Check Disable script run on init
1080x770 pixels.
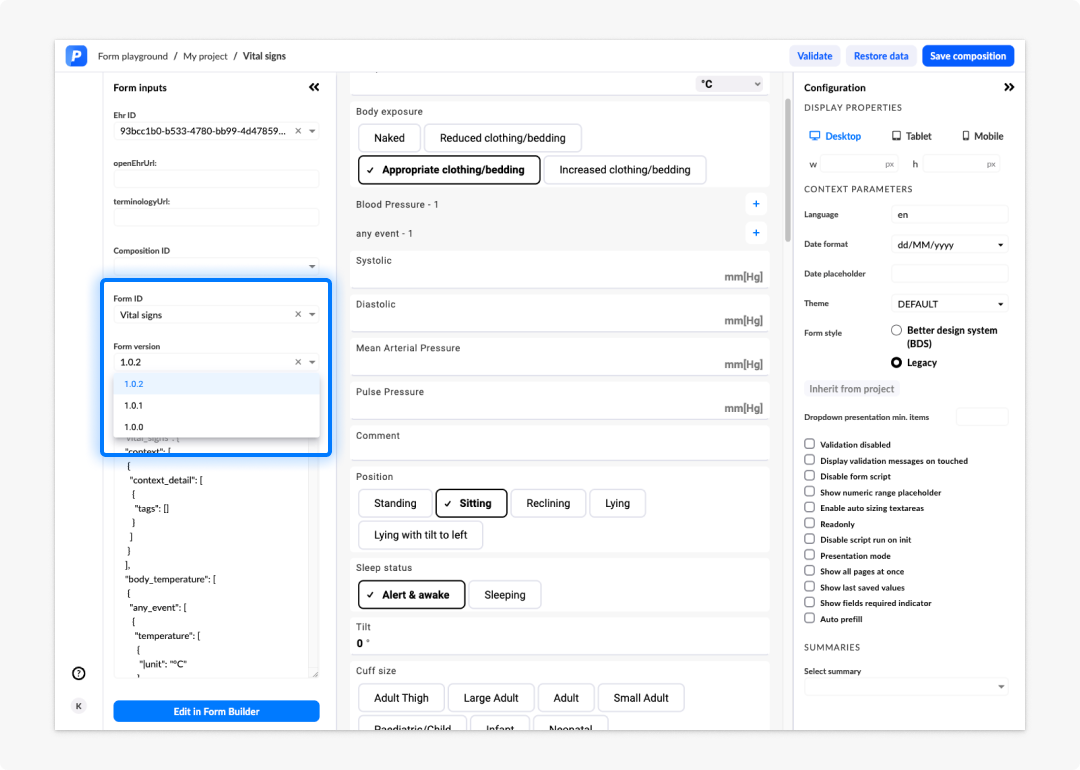[809, 539]
